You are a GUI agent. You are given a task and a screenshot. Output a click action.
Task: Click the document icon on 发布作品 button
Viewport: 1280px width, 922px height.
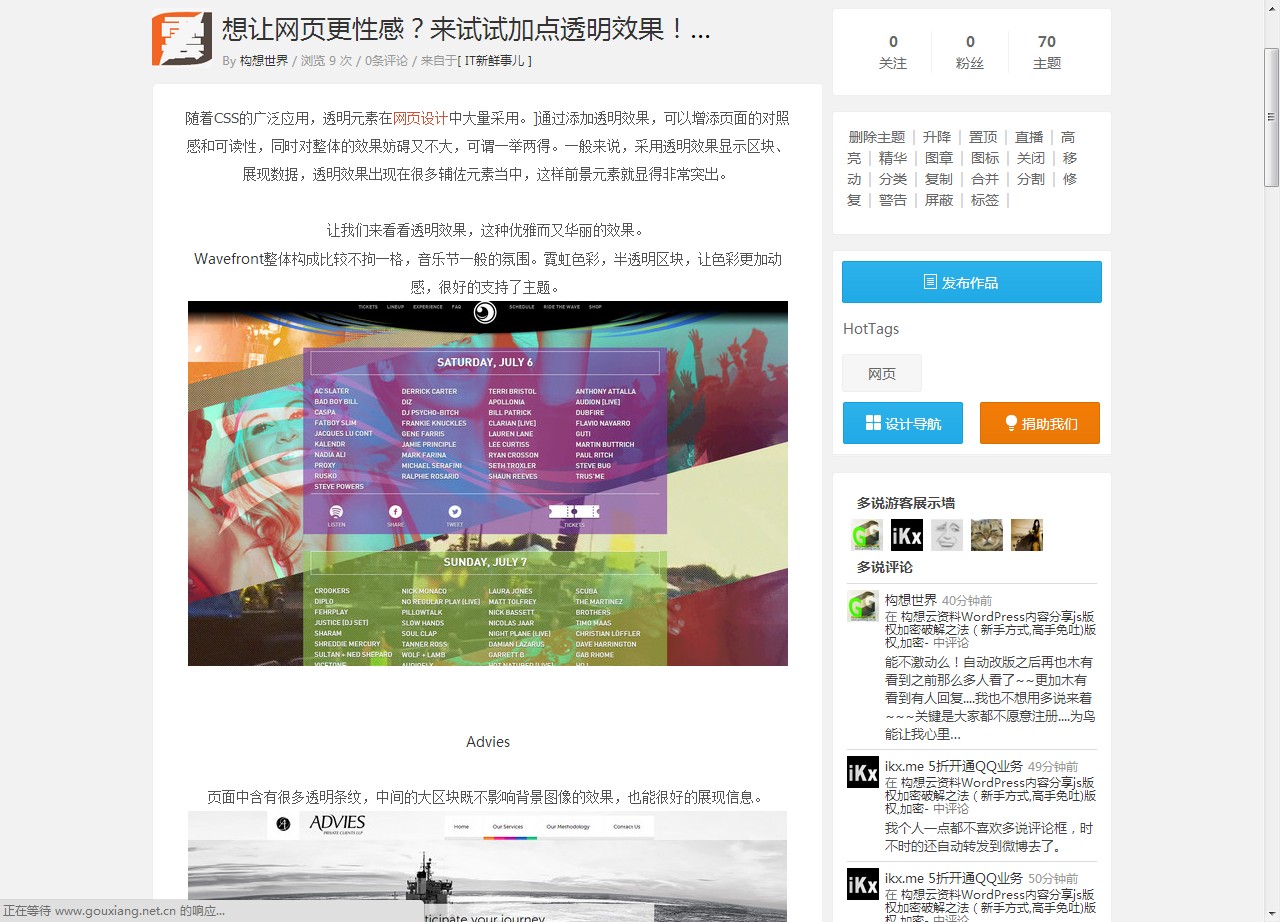click(931, 281)
